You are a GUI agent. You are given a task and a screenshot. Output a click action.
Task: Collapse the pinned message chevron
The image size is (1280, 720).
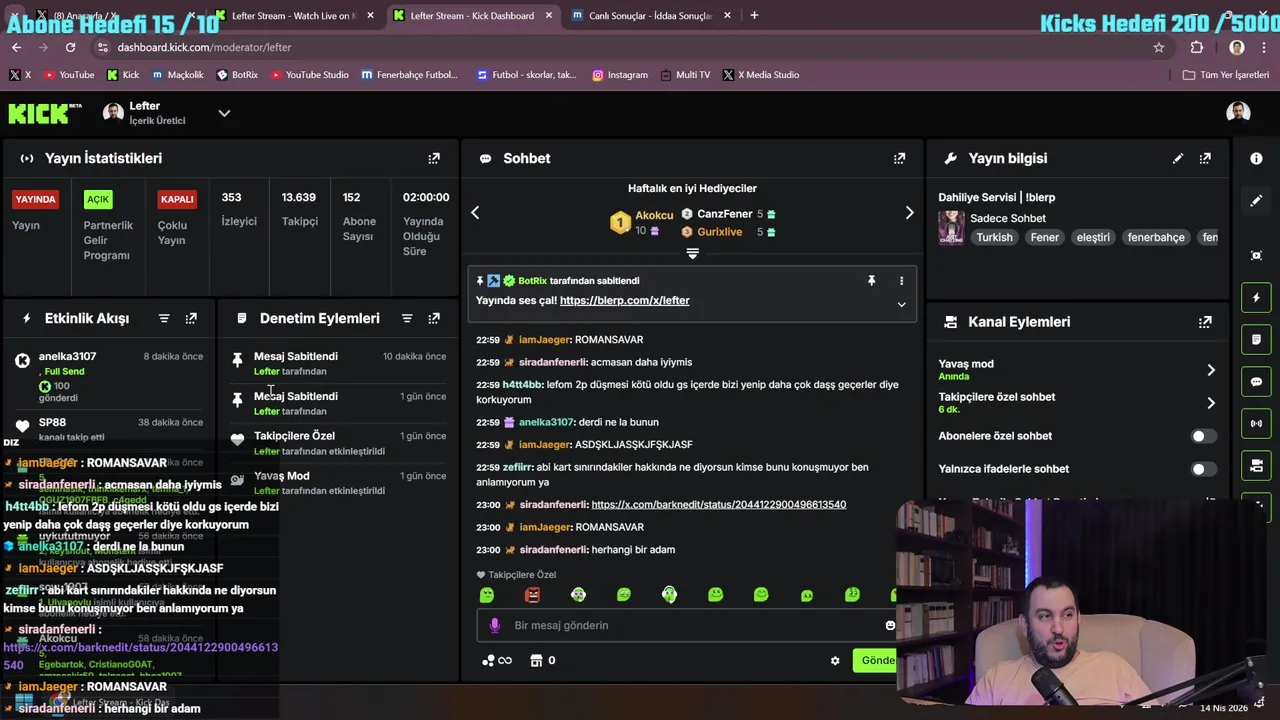click(901, 304)
